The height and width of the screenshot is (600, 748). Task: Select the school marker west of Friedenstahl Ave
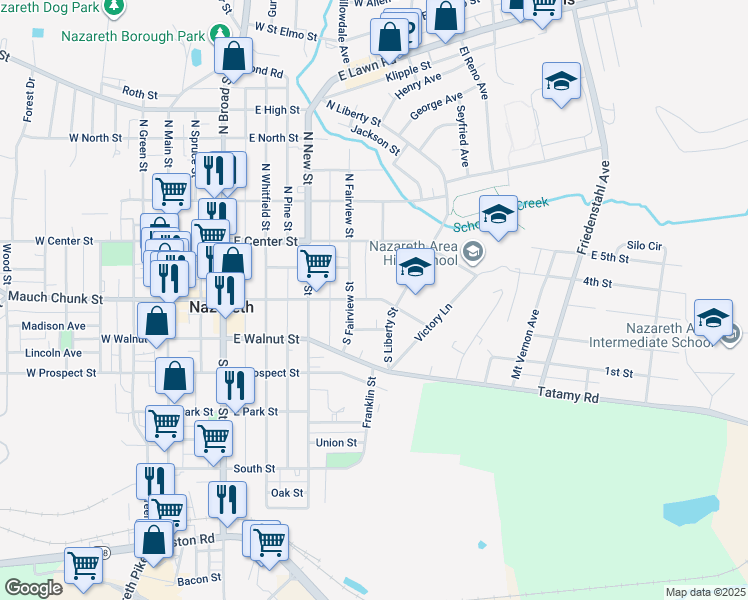pyautogui.click(x=561, y=80)
